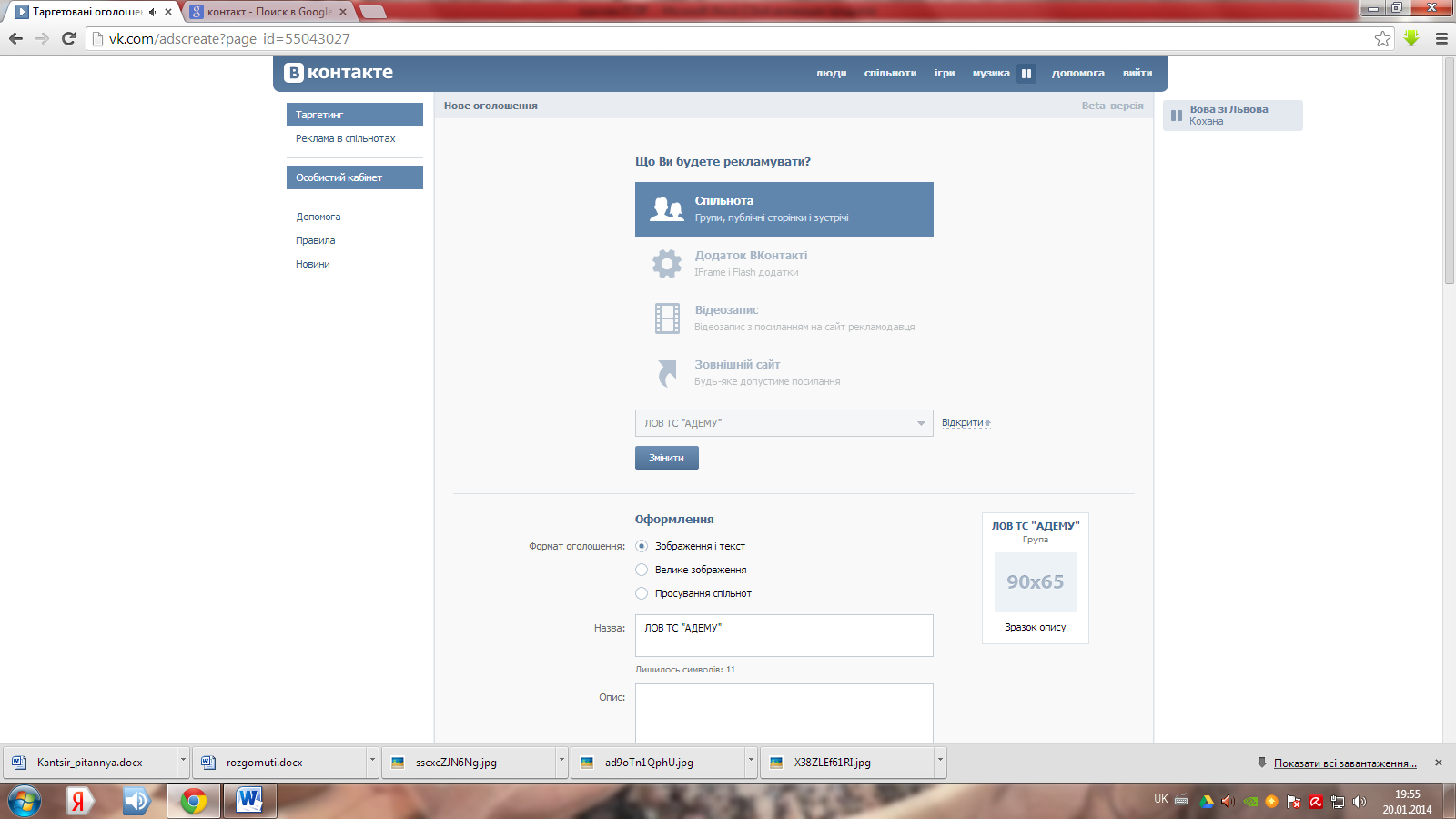Click into the Опис text area

pyautogui.click(x=784, y=713)
